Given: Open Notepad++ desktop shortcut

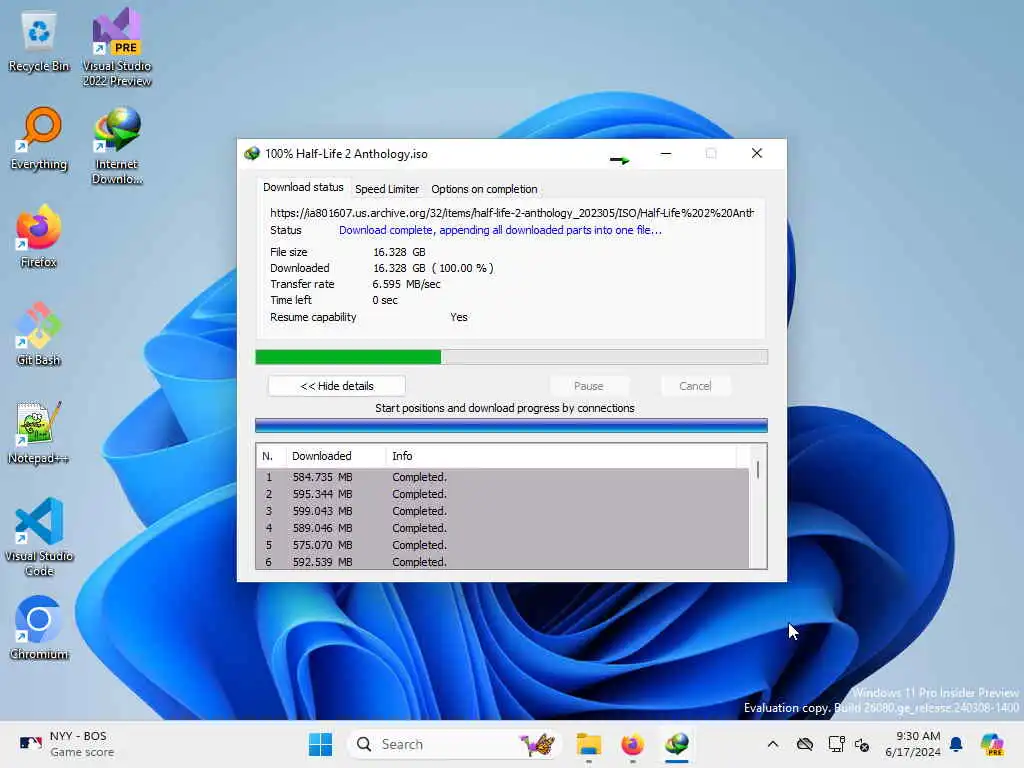Looking at the screenshot, I should (x=39, y=432).
